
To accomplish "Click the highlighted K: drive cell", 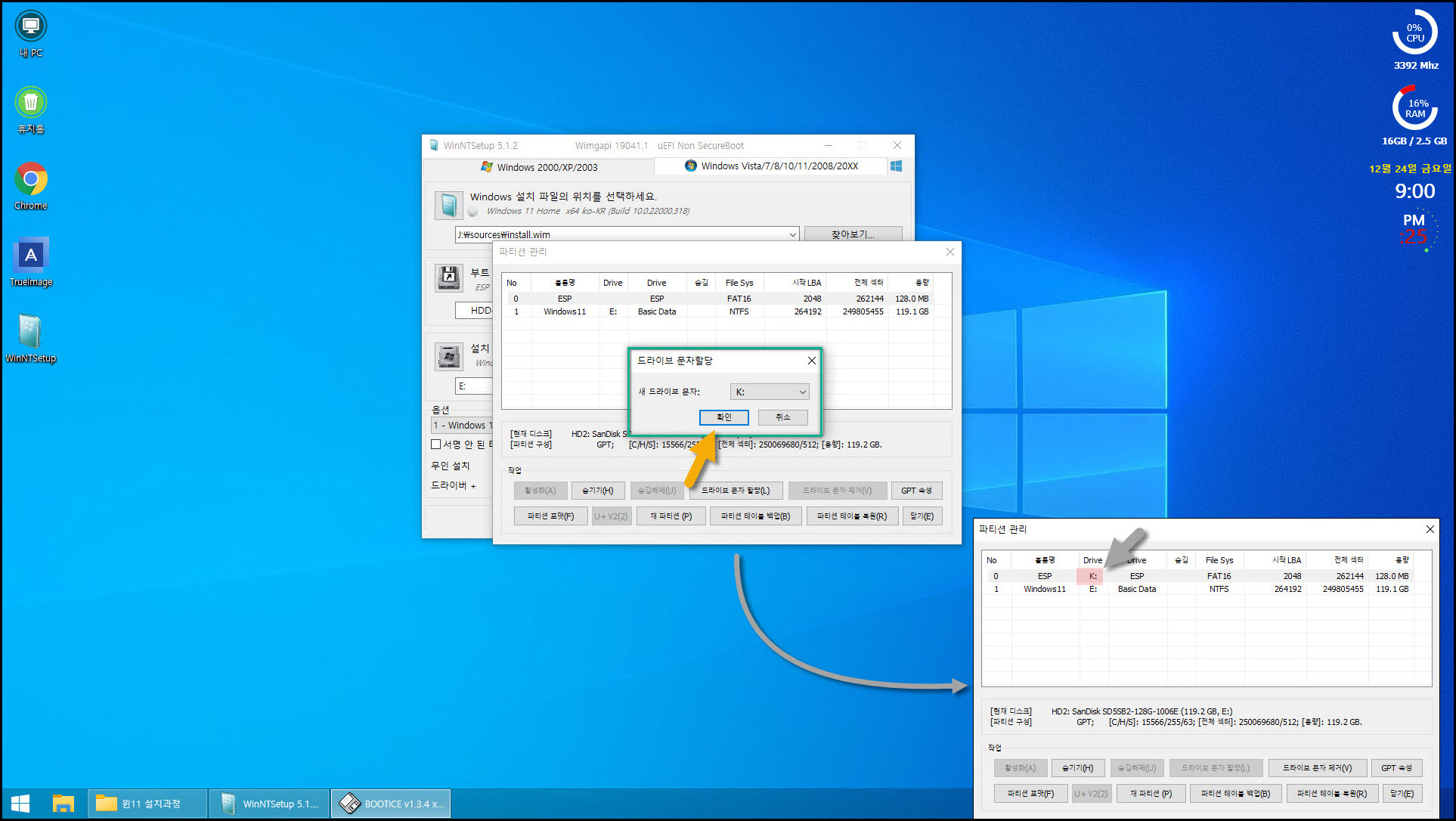I will coord(1092,576).
